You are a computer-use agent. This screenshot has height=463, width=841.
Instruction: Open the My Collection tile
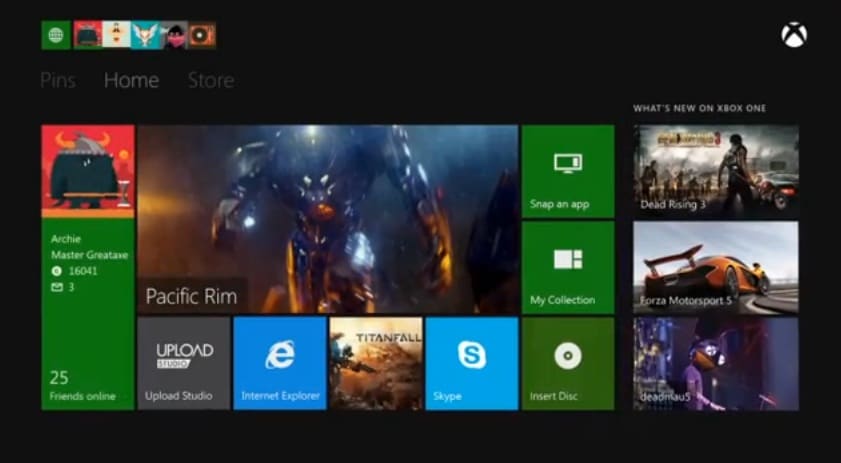(x=568, y=267)
